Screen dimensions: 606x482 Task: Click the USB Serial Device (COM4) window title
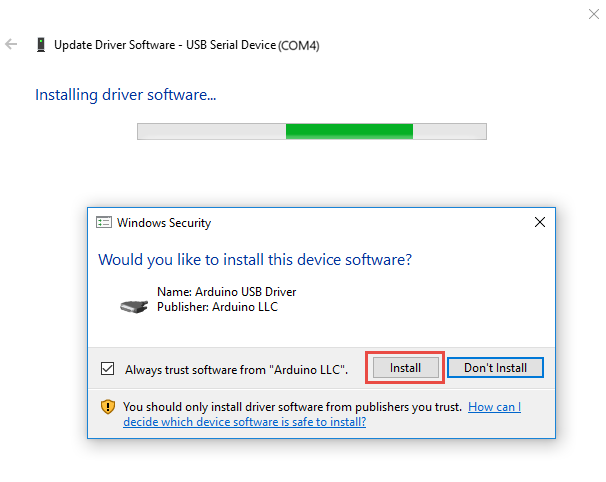coord(187,45)
